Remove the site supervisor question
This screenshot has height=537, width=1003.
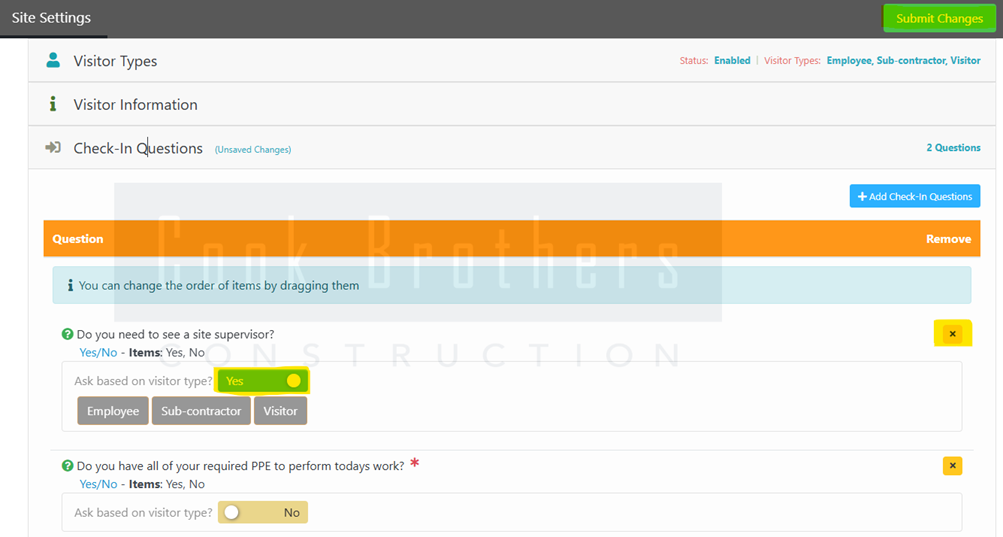952,334
